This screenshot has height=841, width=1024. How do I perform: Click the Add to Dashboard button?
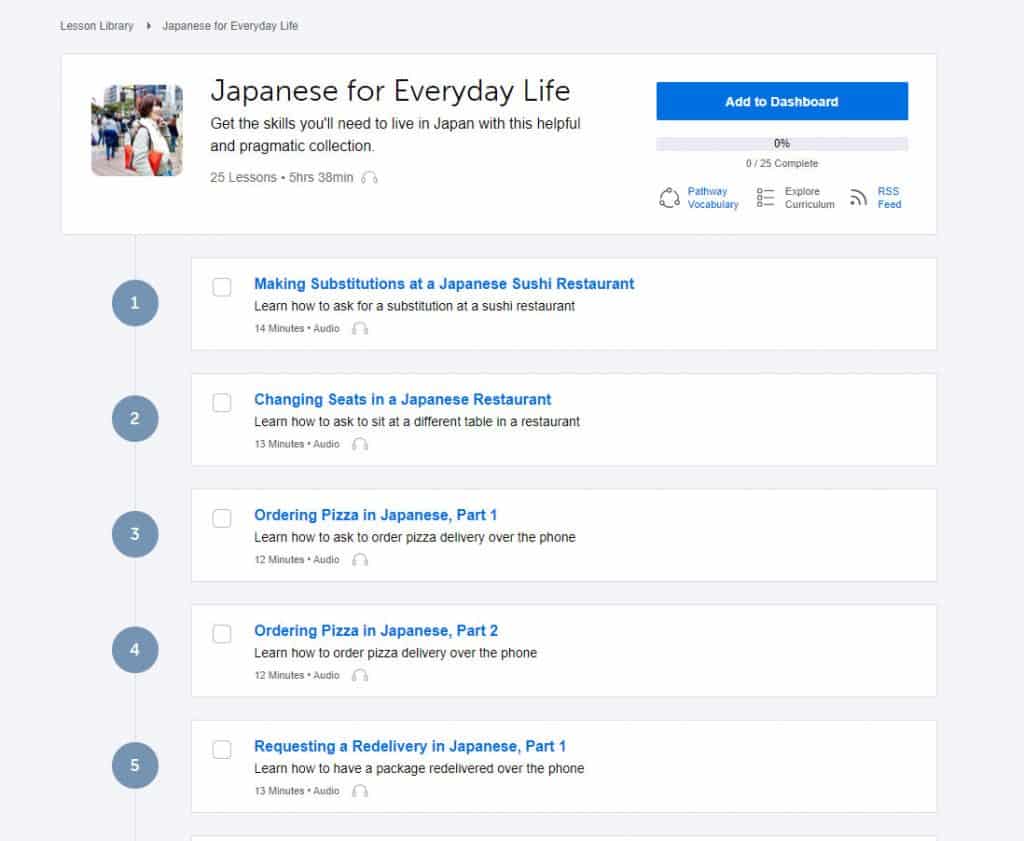(x=781, y=101)
